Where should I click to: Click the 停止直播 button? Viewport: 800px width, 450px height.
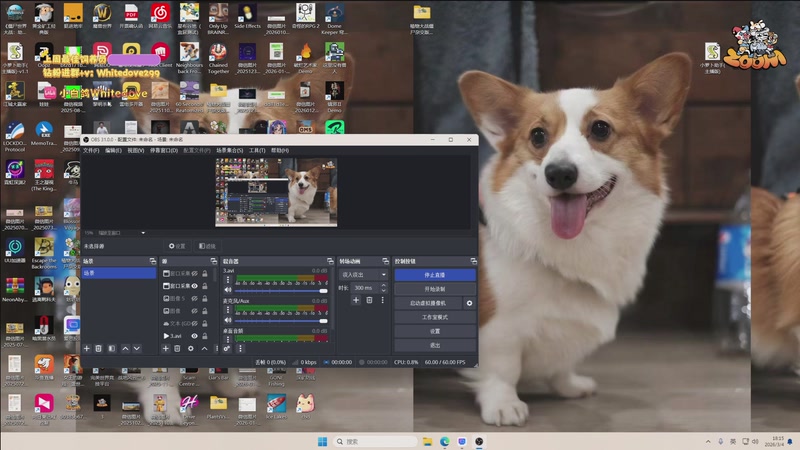point(434,274)
